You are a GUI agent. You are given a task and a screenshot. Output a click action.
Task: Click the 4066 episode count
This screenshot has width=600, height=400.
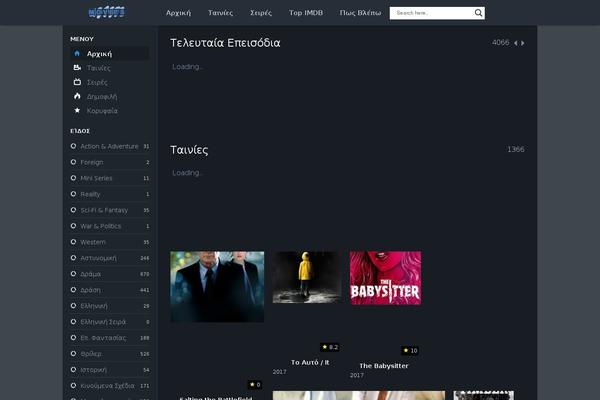tap(501, 42)
